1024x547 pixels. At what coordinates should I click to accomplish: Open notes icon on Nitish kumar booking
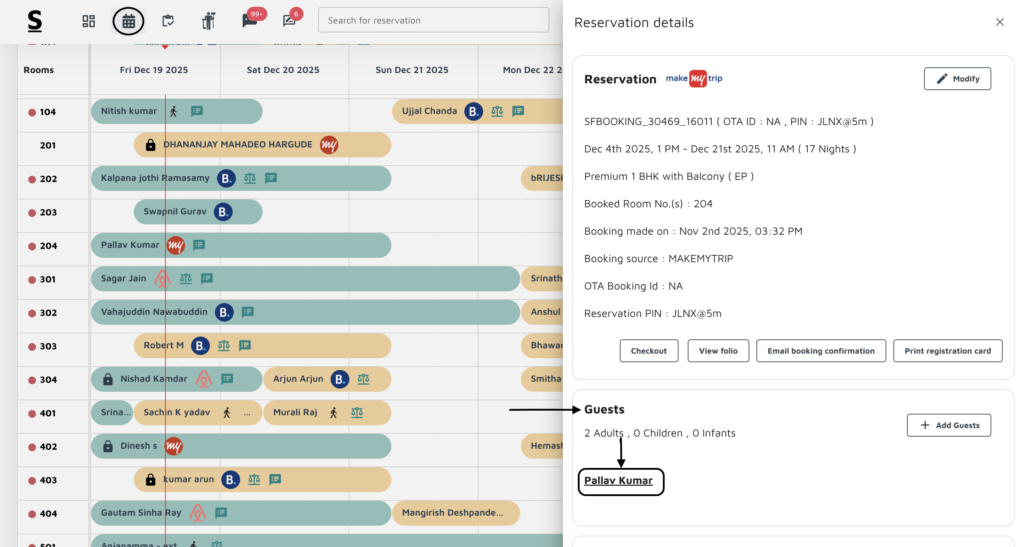pyautogui.click(x=197, y=111)
